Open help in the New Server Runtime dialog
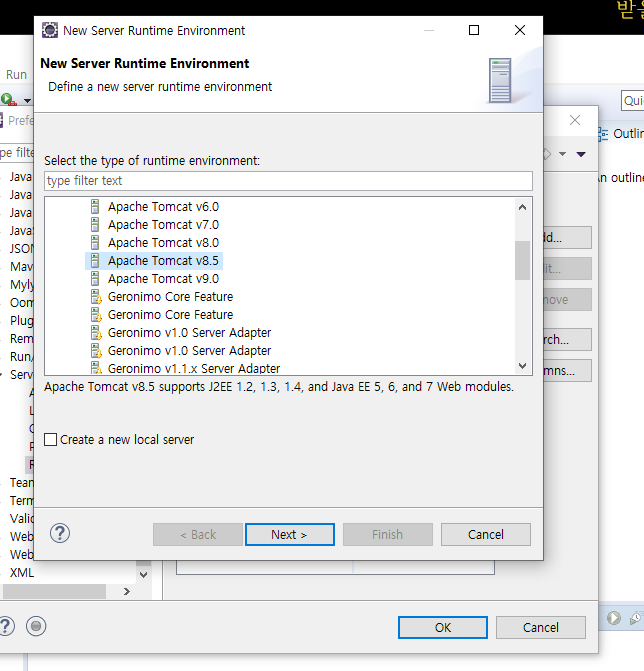 tap(60, 533)
